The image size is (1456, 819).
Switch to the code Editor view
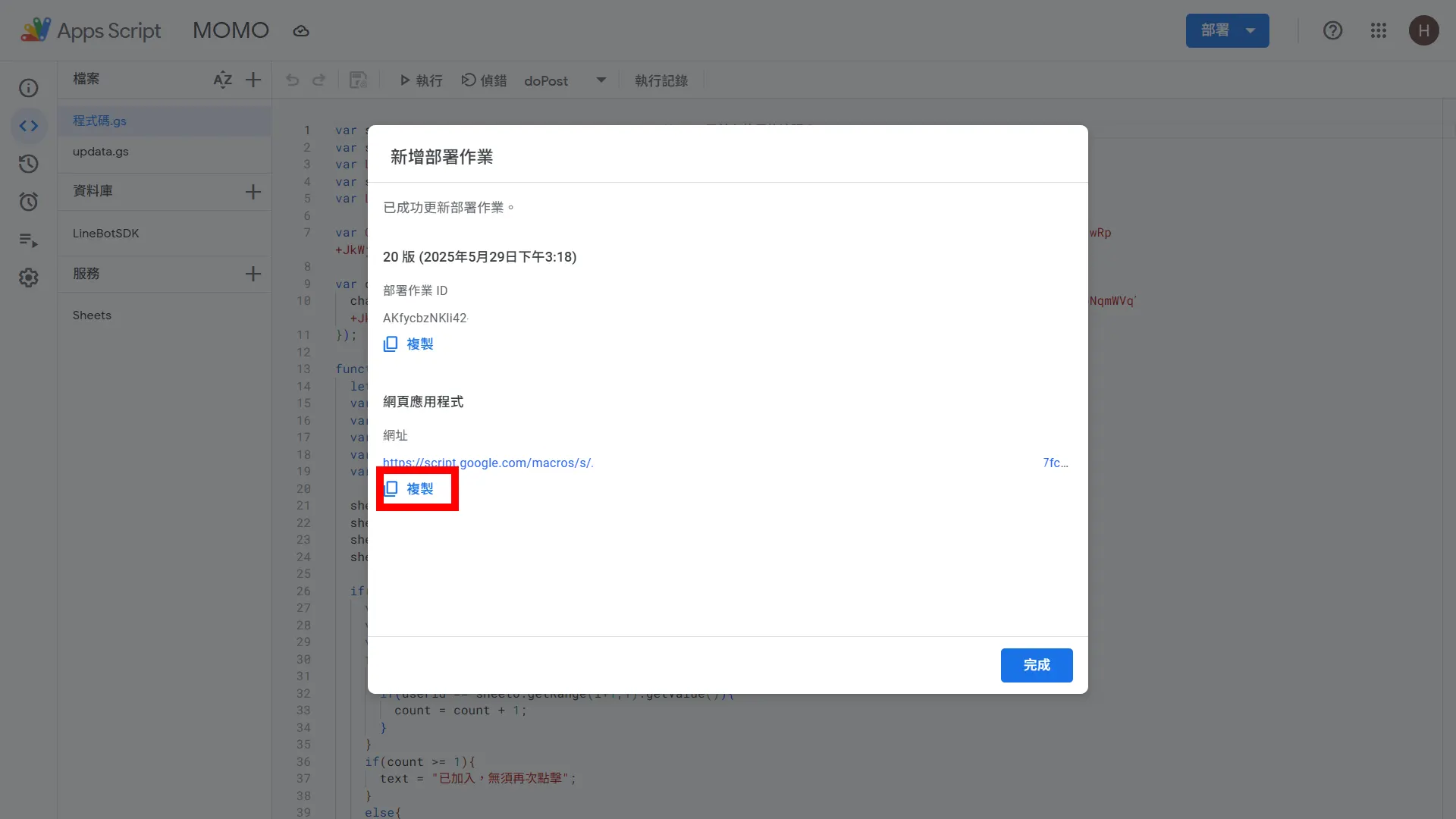[28, 126]
